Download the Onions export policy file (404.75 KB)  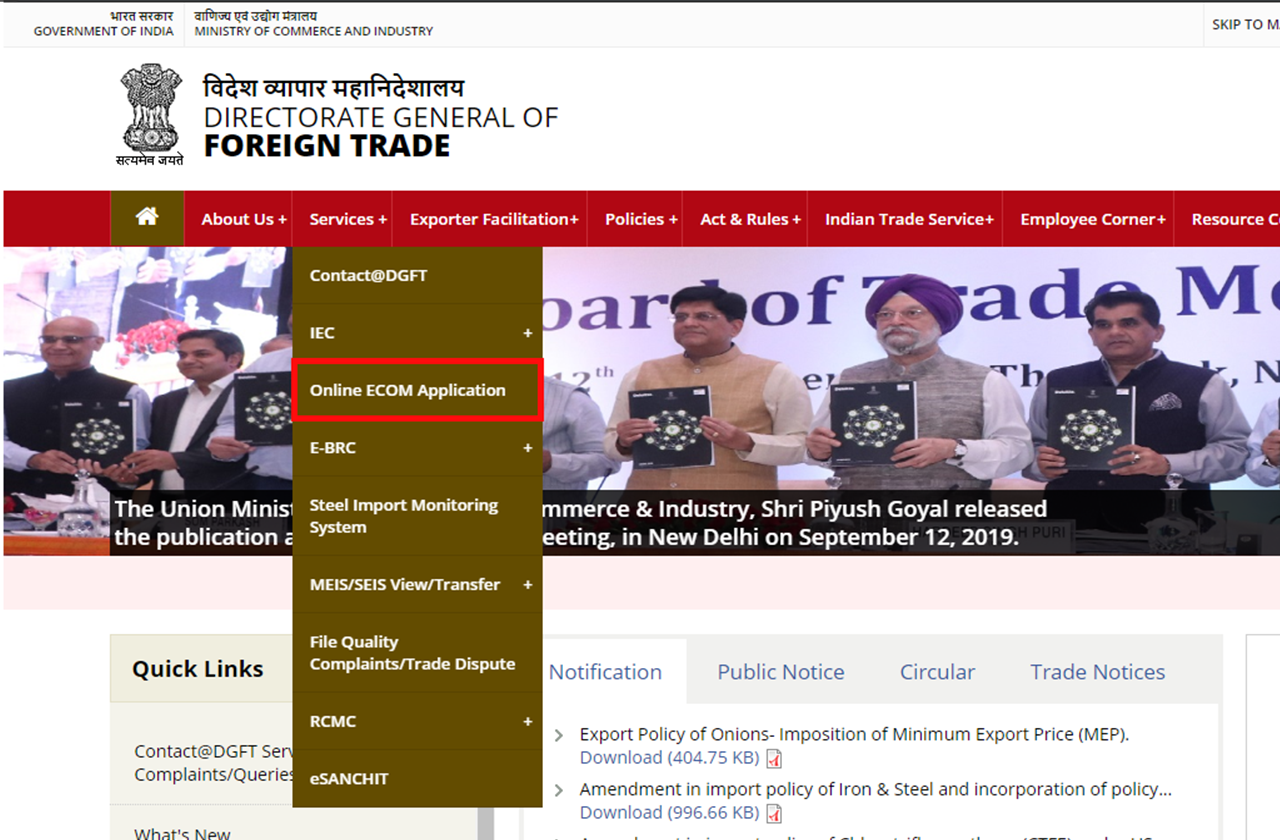(669, 758)
